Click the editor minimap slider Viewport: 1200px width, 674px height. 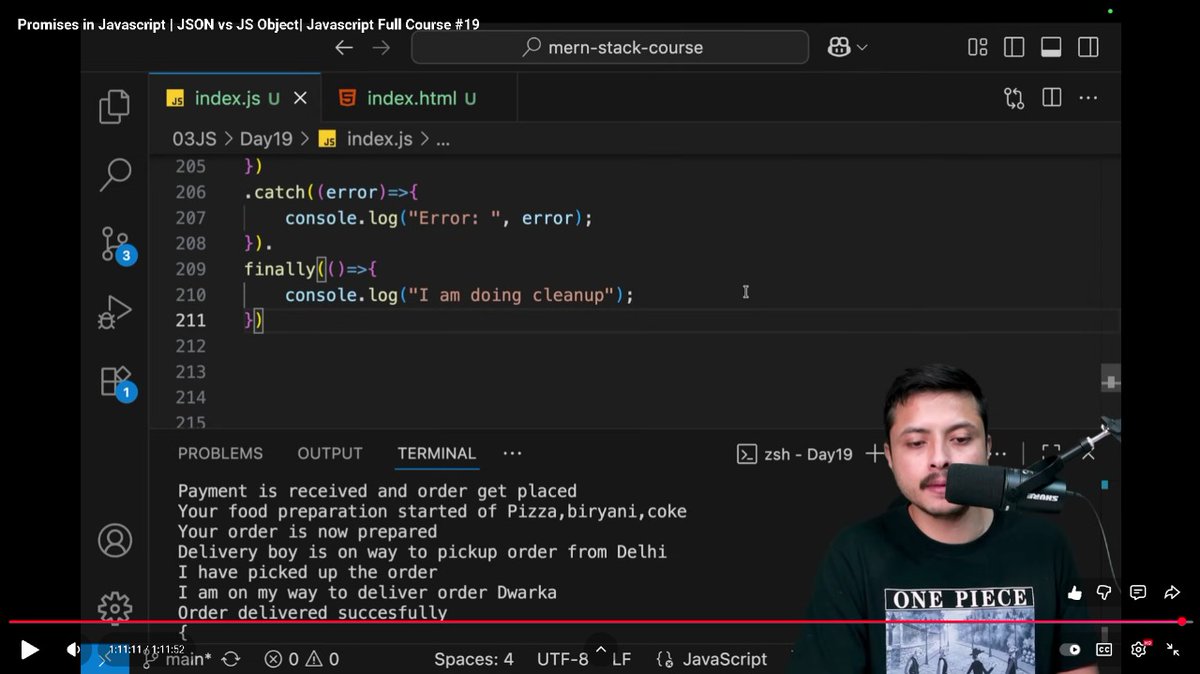pyautogui.click(x=1110, y=381)
